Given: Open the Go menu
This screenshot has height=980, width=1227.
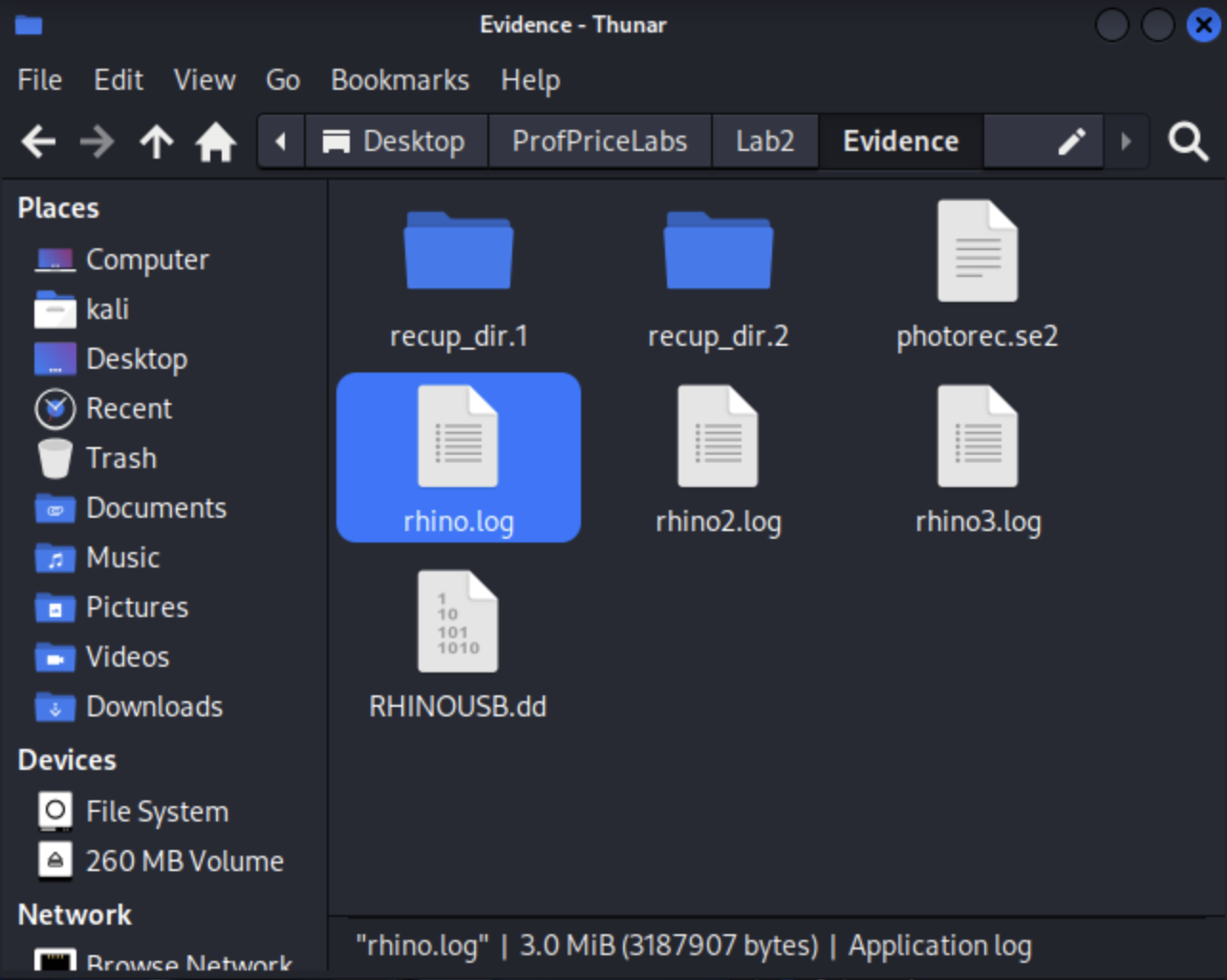Looking at the screenshot, I should point(283,80).
